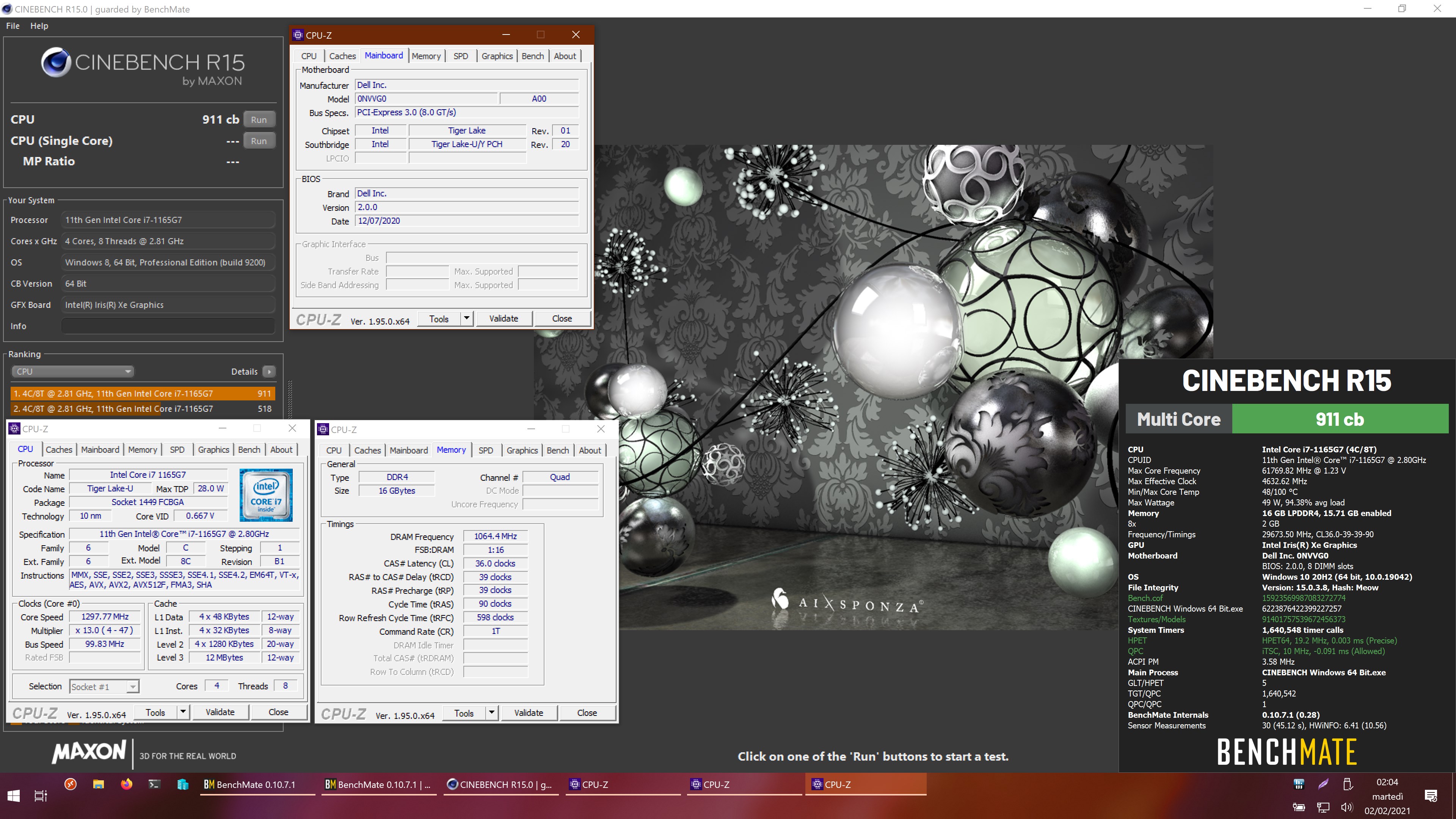
Task: Click the purple feather tray icon
Action: coord(1323,784)
